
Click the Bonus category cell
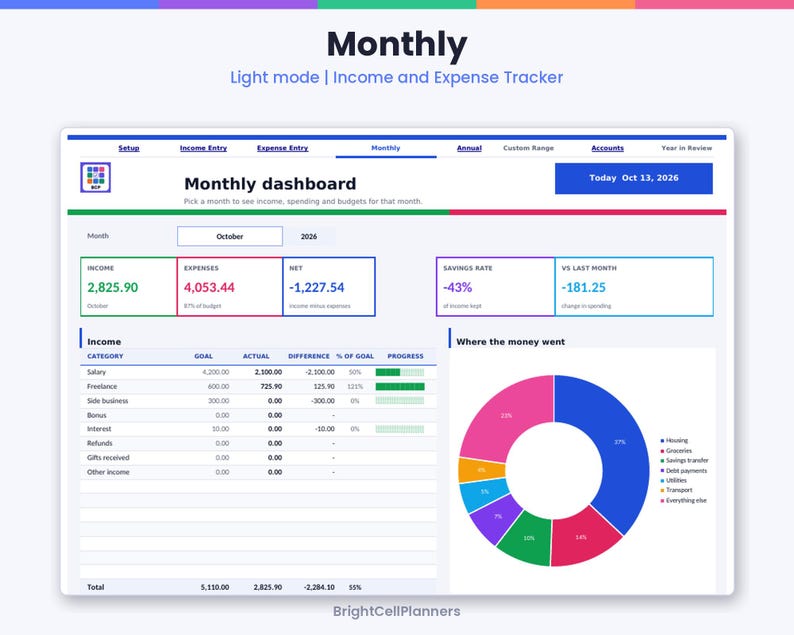click(x=96, y=415)
